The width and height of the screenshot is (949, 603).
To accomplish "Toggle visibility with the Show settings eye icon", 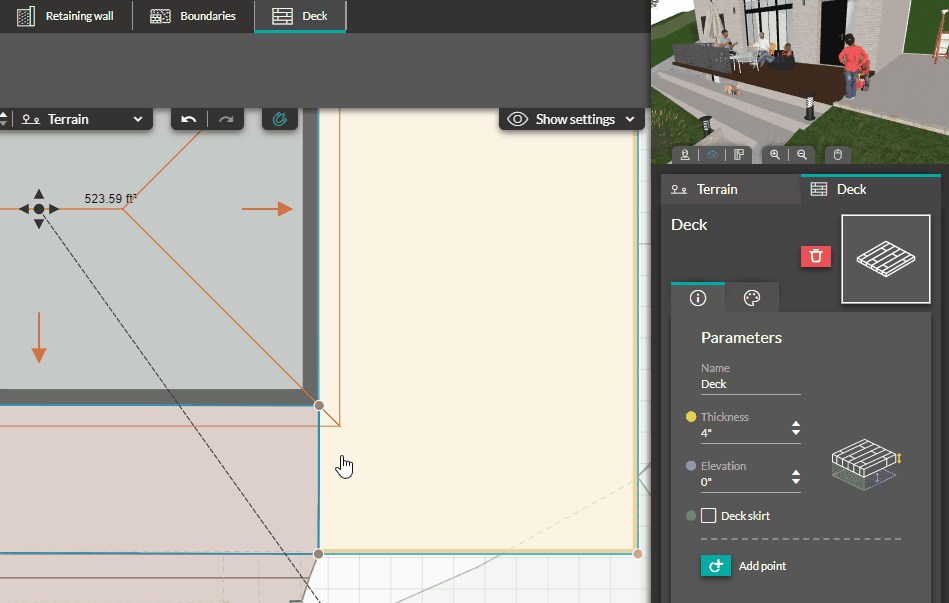I will click(517, 118).
